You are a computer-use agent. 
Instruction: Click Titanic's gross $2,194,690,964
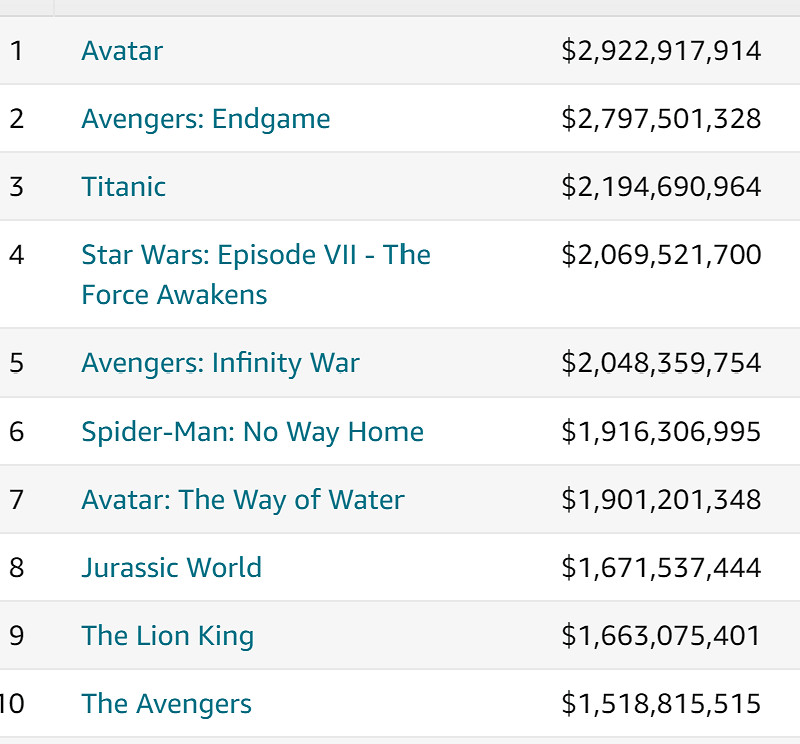point(661,187)
